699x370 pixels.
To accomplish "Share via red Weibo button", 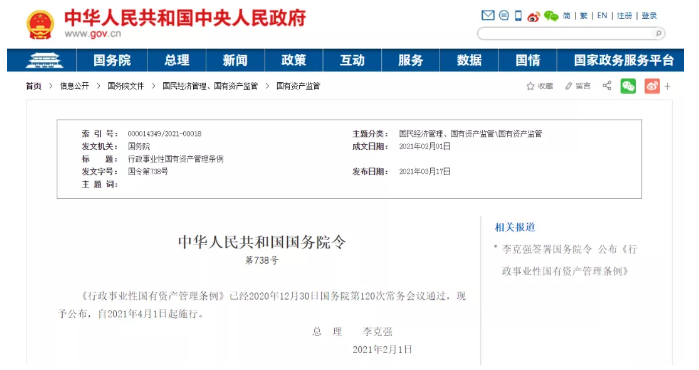I will 652,86.
